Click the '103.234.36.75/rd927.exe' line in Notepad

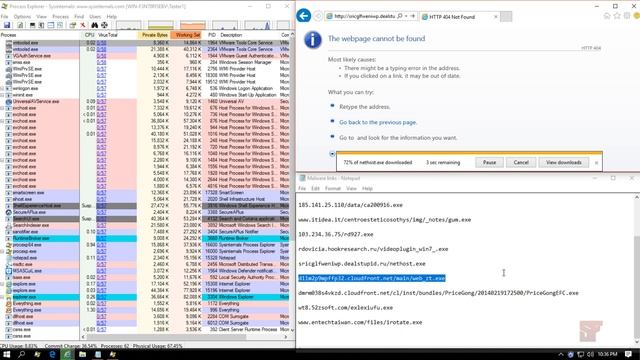(336, 234)
